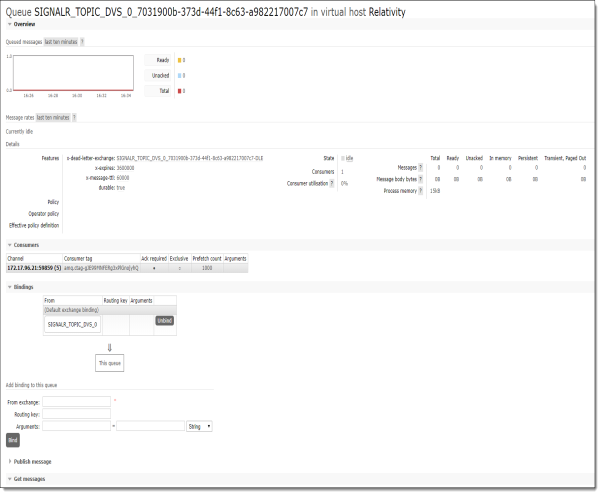The width and height of the screenshot is (600, 495).
Task: Open the String argument type dropdown
Action: (x=199, y=425)
